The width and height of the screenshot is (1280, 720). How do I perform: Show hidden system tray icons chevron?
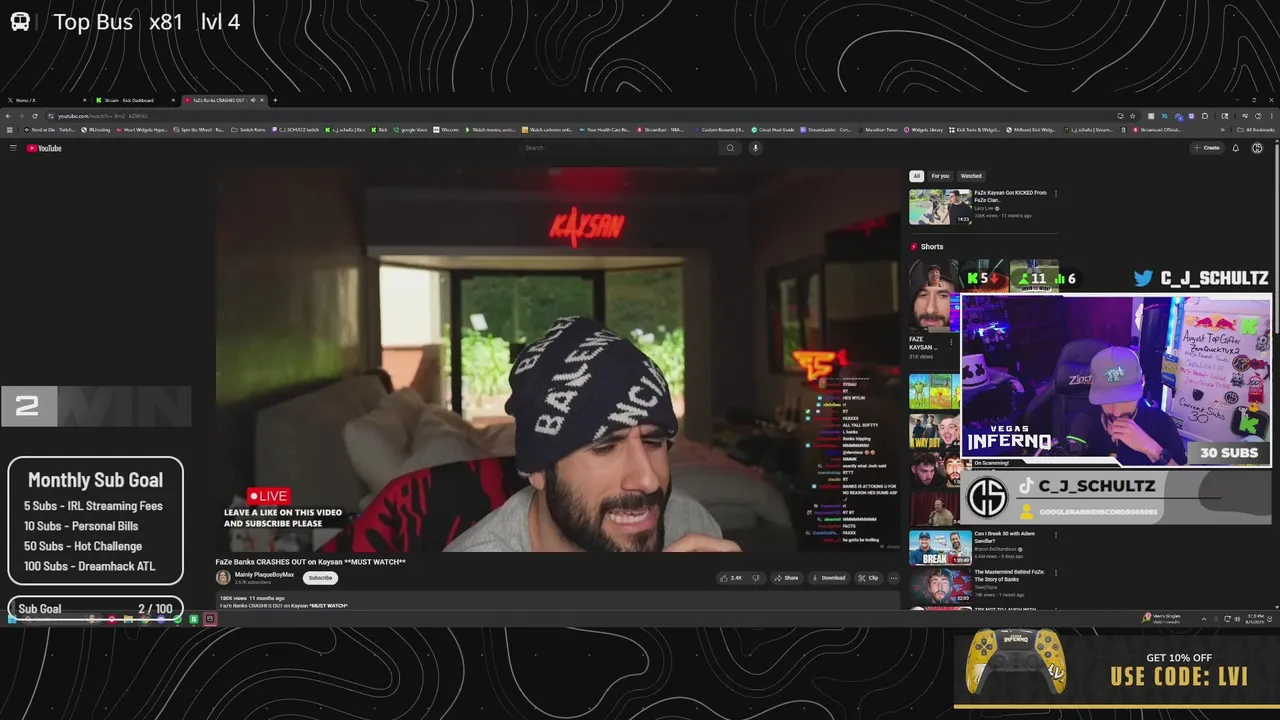point(1203,619)
